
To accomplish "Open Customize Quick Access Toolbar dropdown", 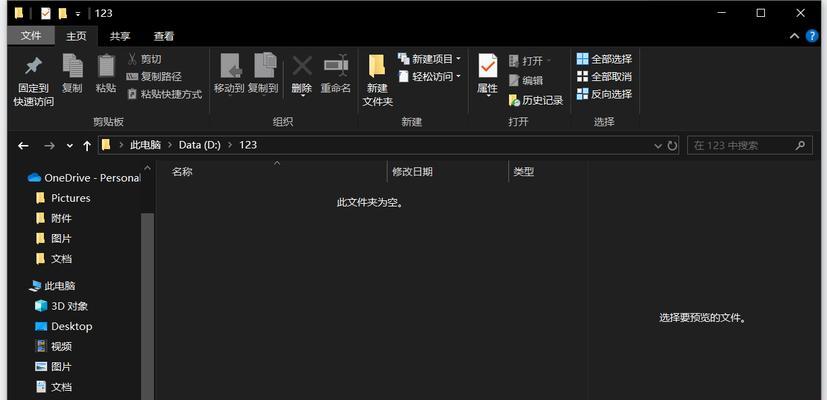I will (x=78, y=13).
